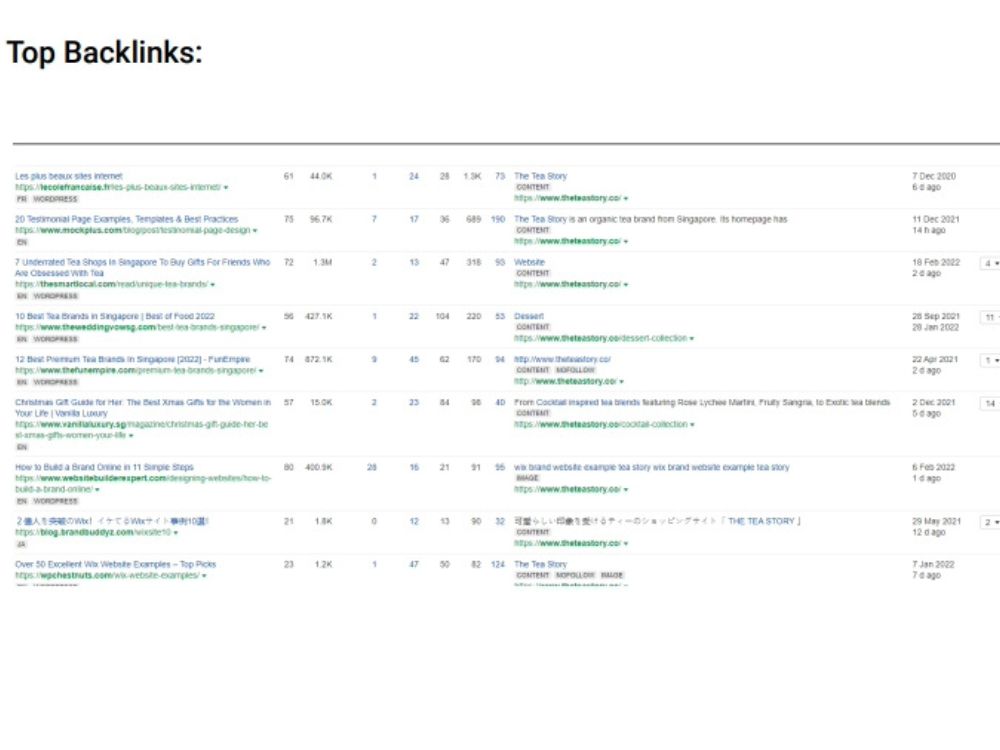Select the '6 Feb 2022' date
The image size is (1000, 750).
(x=933, y=467)
